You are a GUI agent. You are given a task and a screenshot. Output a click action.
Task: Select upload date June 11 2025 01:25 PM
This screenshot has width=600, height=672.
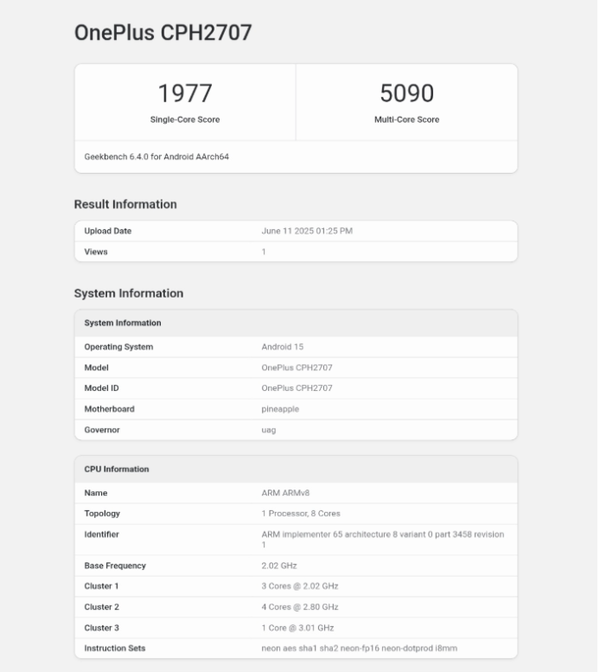pos(307,231)
